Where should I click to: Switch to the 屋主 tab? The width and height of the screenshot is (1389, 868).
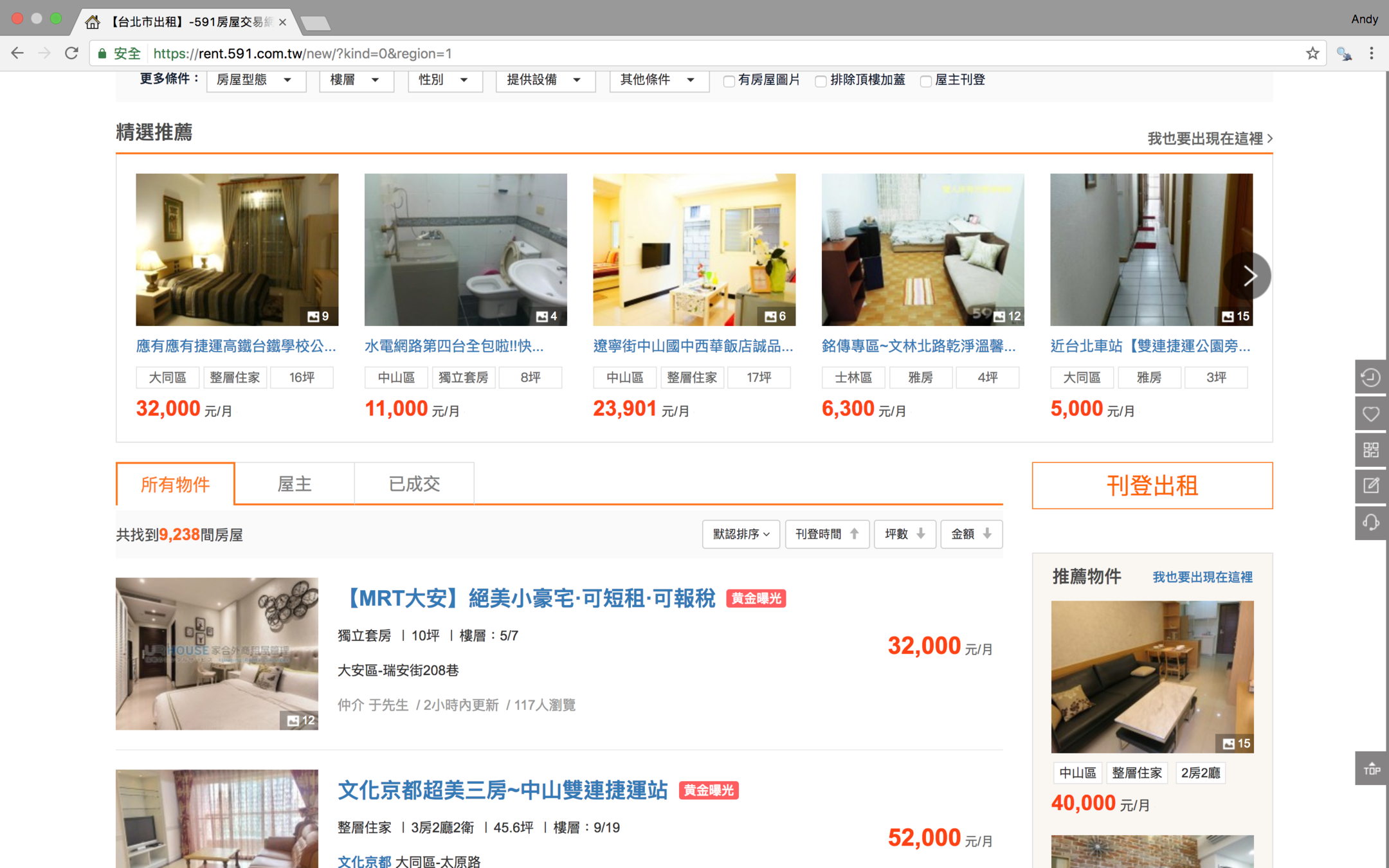295,484
